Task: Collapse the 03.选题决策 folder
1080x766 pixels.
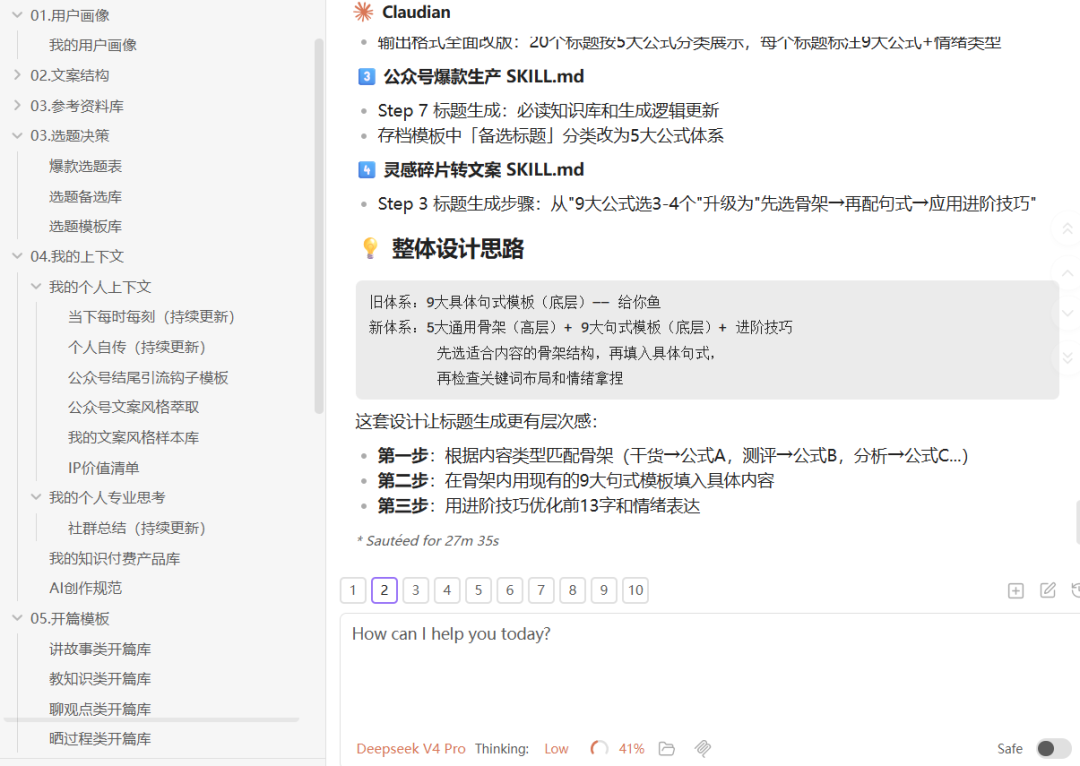Action: coord(17,136)
